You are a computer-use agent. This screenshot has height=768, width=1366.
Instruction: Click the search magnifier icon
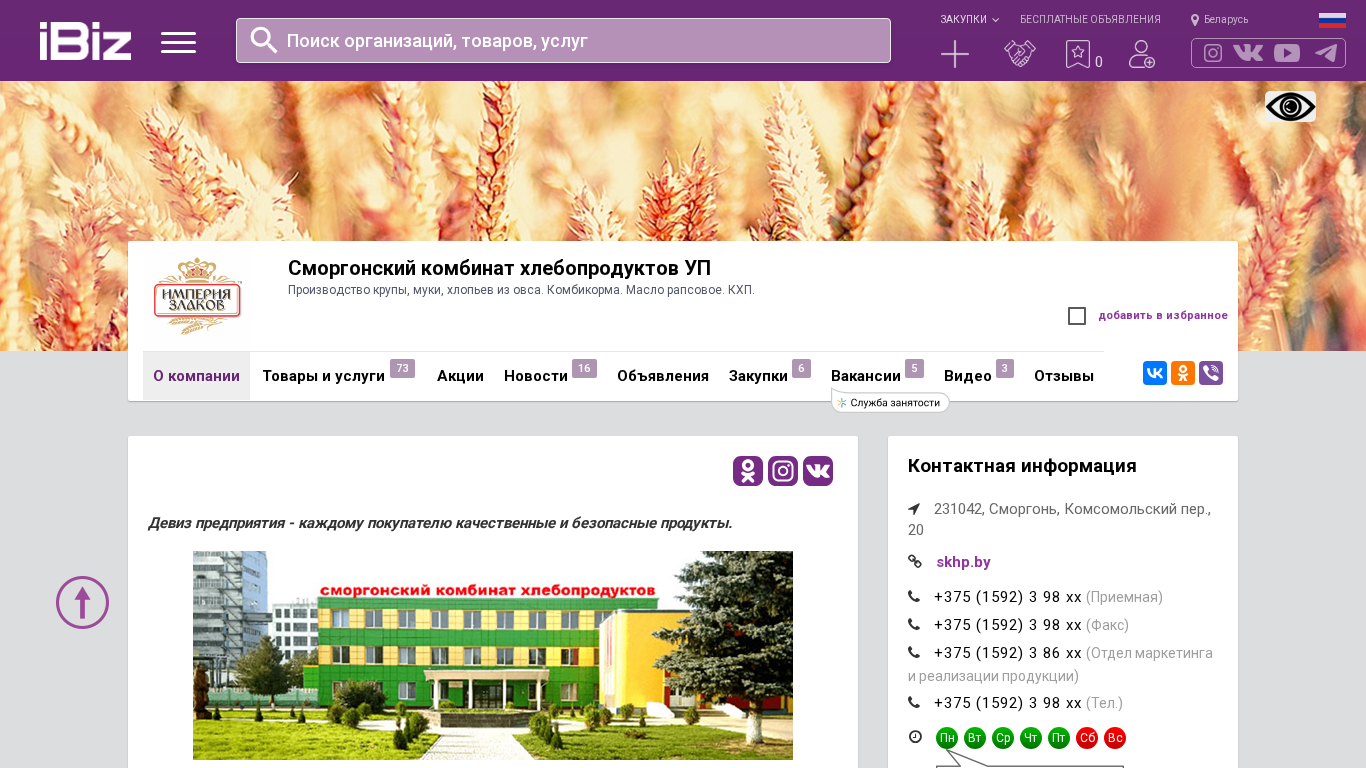point(264,40)
